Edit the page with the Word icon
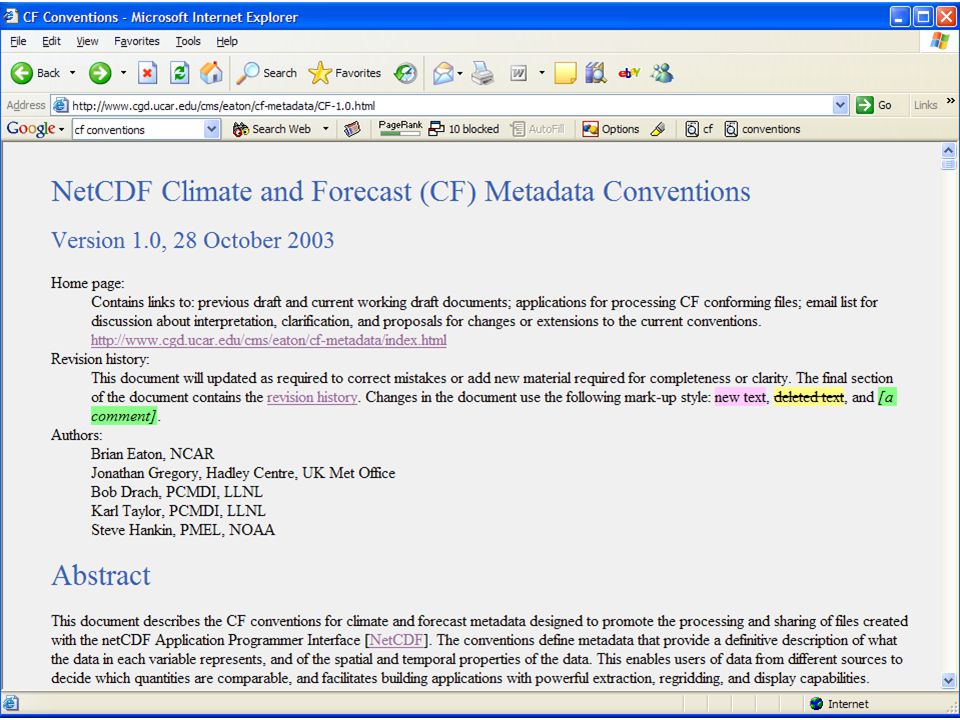This screenshot has height=720, width=960. point(518,73)
